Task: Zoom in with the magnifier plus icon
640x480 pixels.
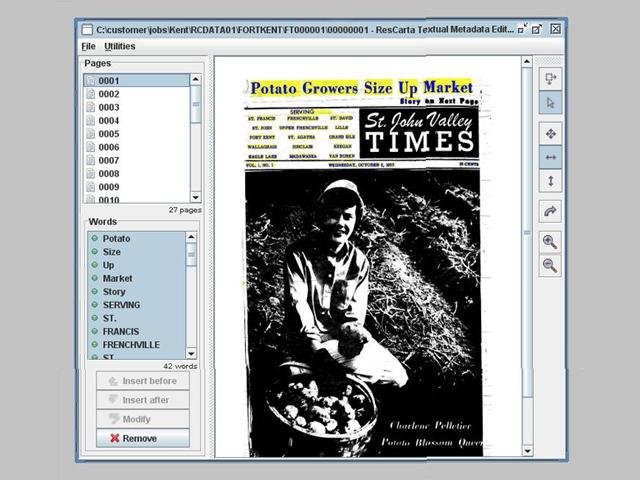Action: click(550, 242)
